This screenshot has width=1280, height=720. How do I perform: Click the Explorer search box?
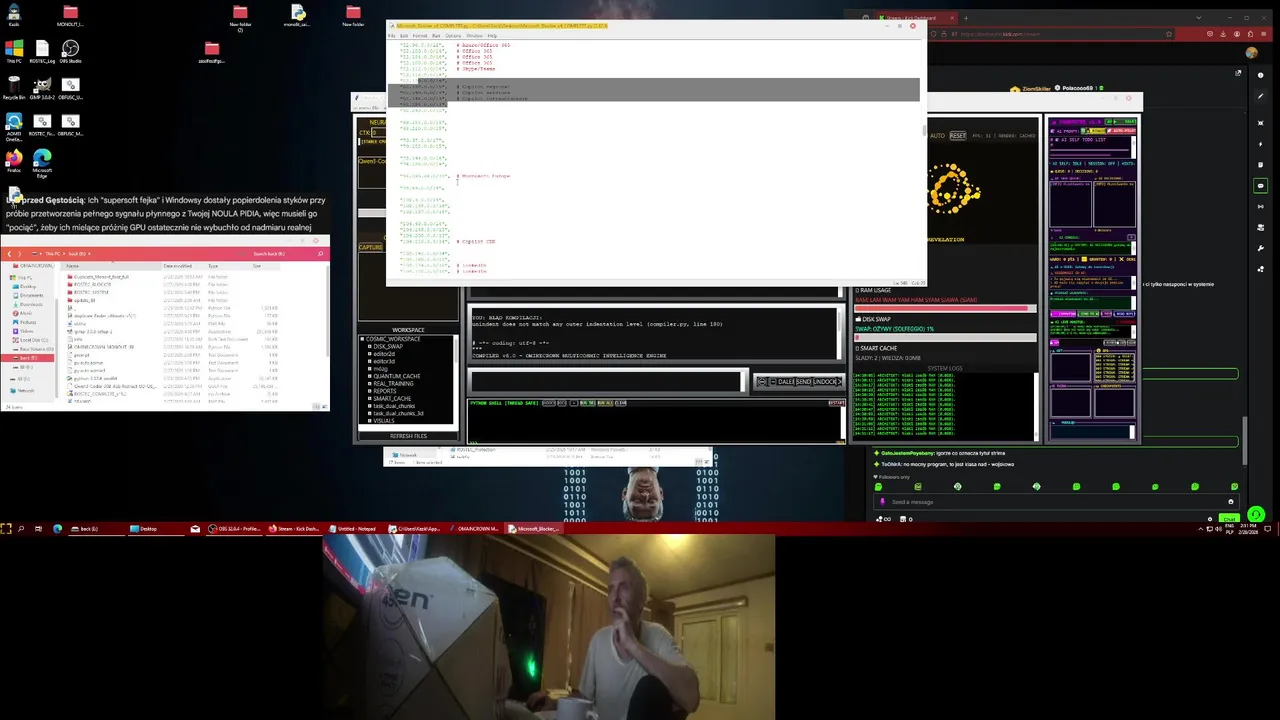(x=285, y=254)
